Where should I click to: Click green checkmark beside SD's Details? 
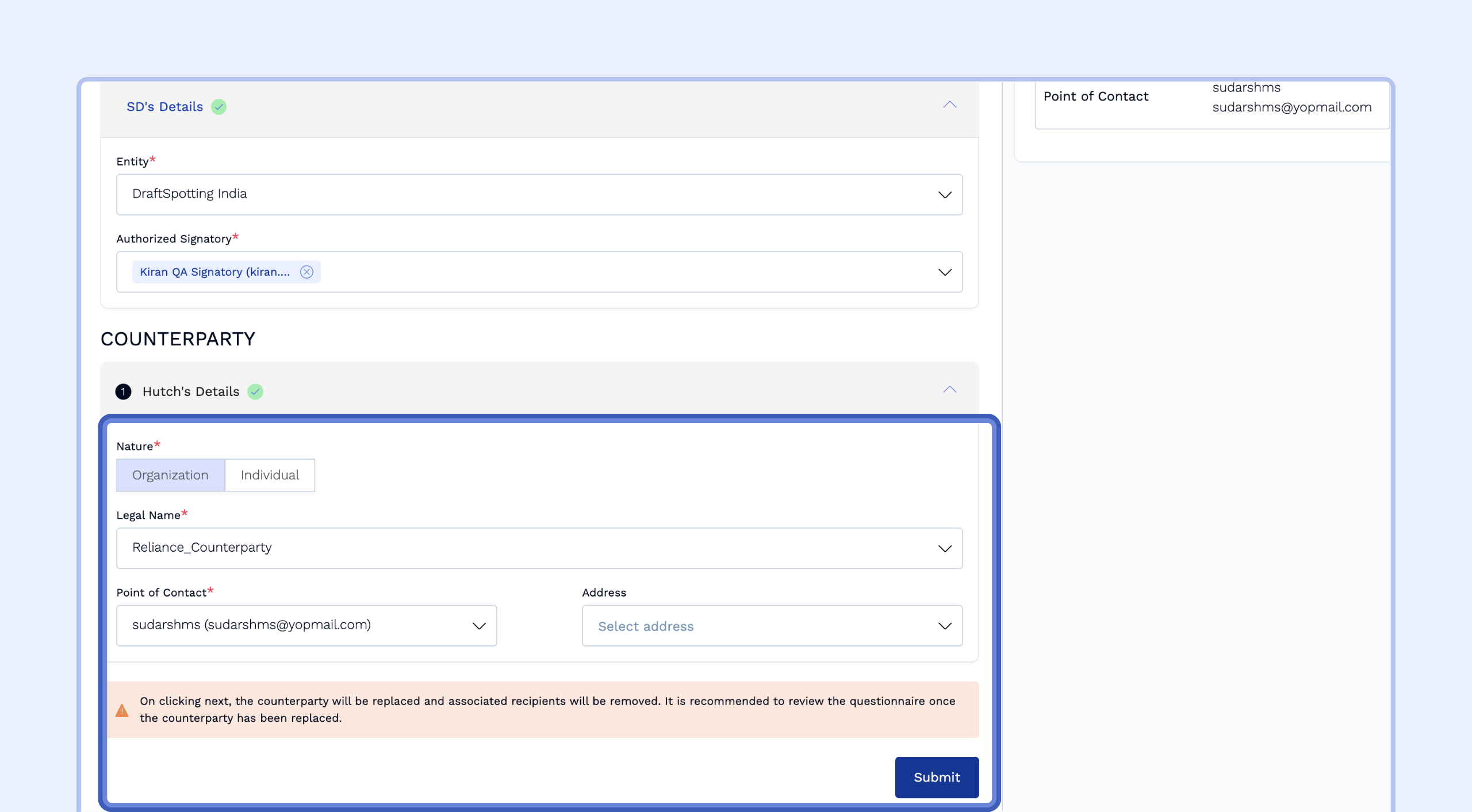pyautogui.click(x=218, y=107)
